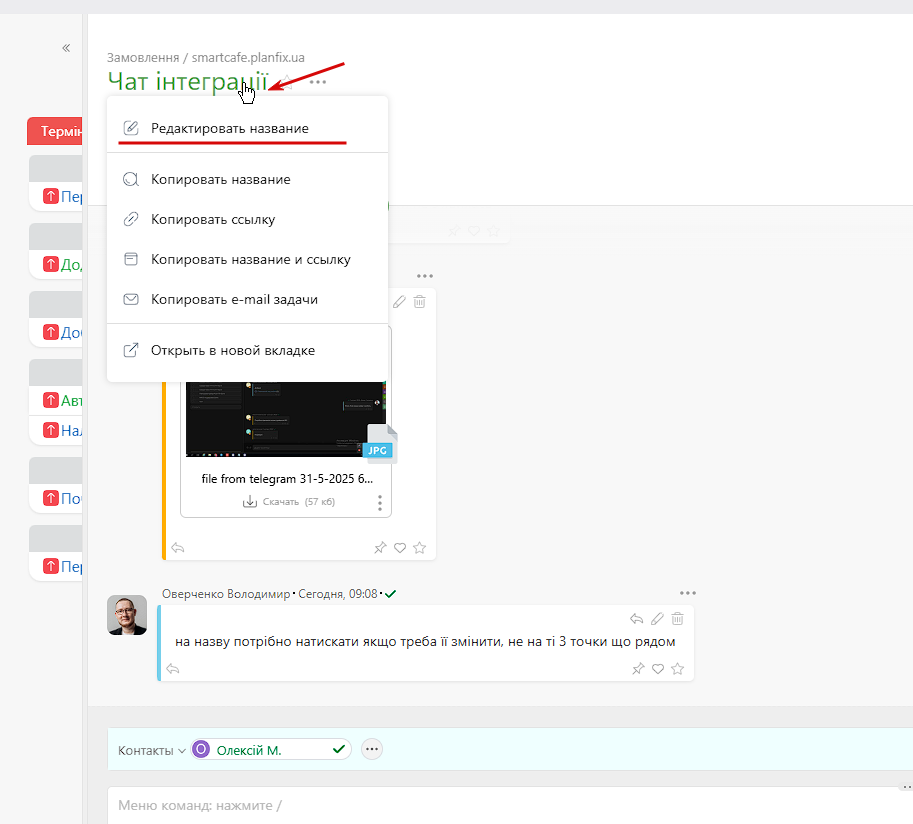The image size is (913, 824).
Task: Open the round three-dots button beside contacts
Action: pyautogui.click(x=372, y=749)
